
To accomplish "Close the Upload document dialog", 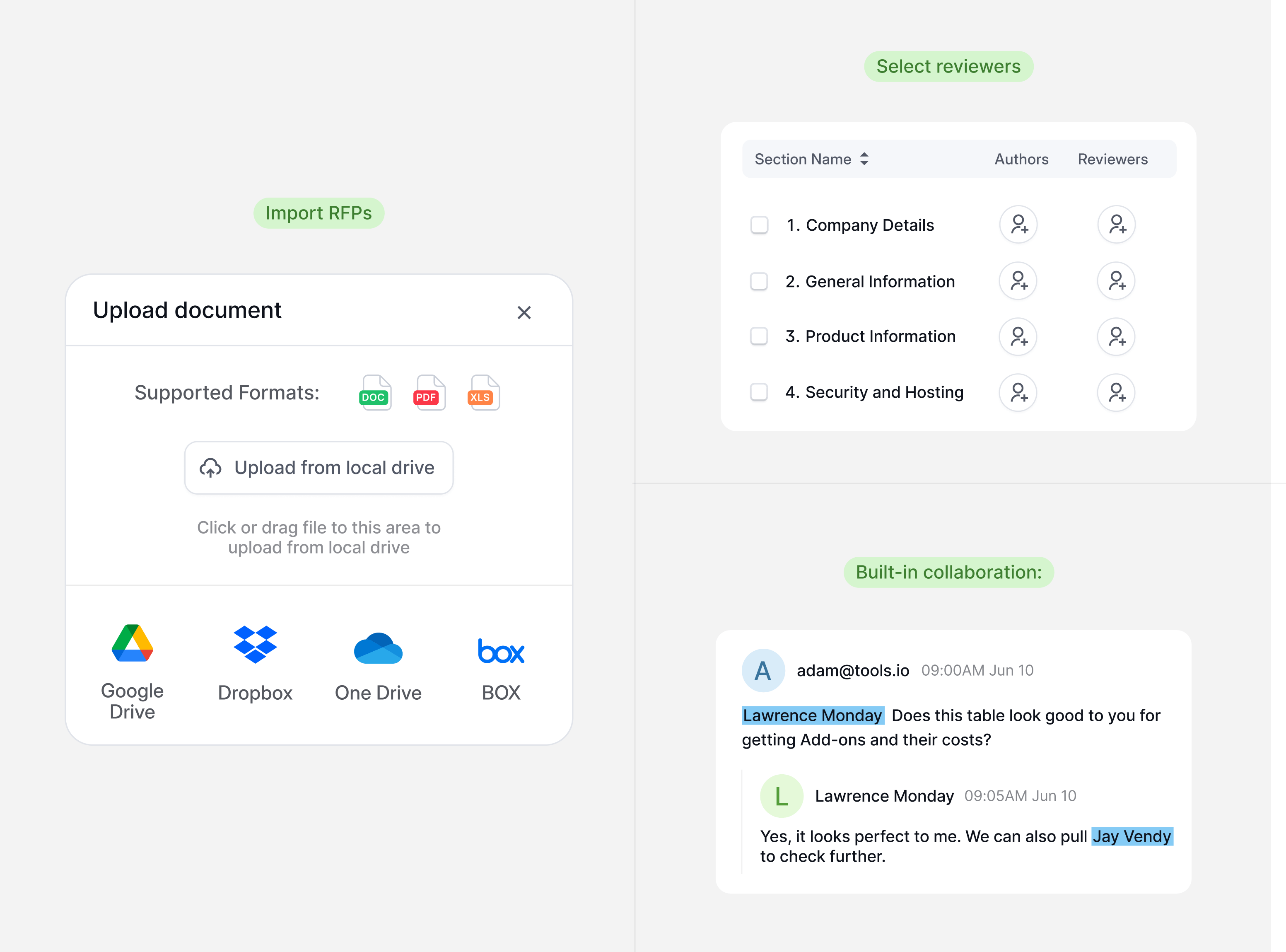I will tap(524, 312).
